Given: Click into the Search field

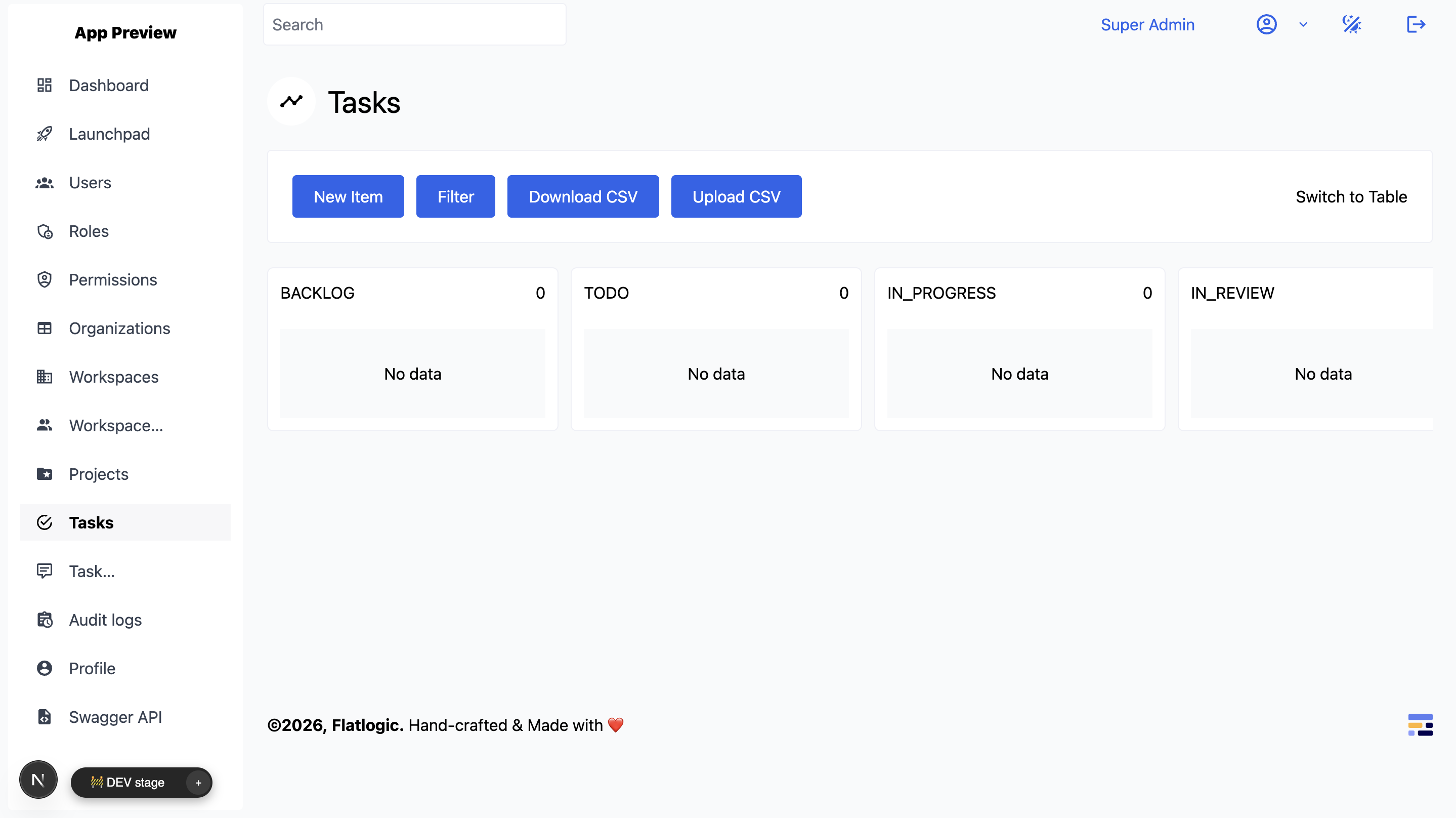Looking at the screenshot, I should (x=414, y=24).
